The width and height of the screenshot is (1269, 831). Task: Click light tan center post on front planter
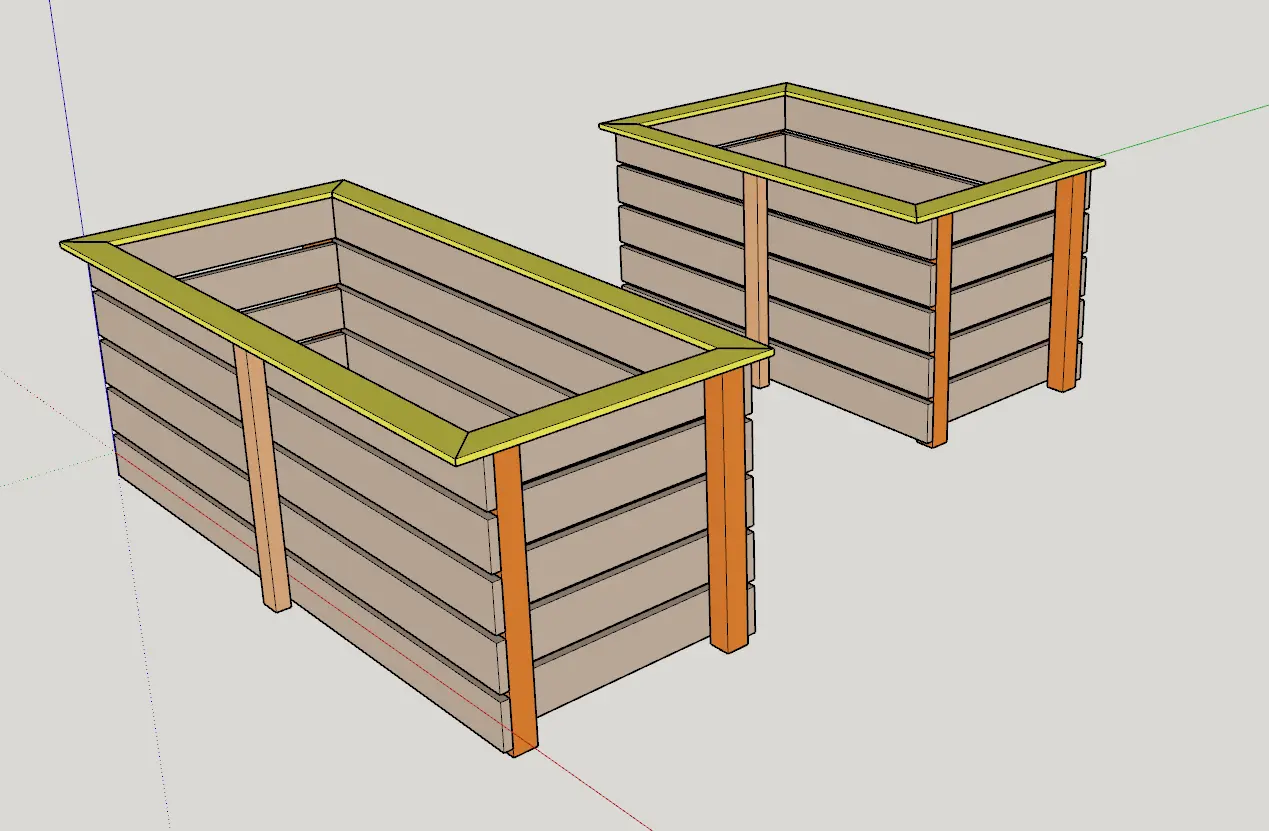coord(263,480)
